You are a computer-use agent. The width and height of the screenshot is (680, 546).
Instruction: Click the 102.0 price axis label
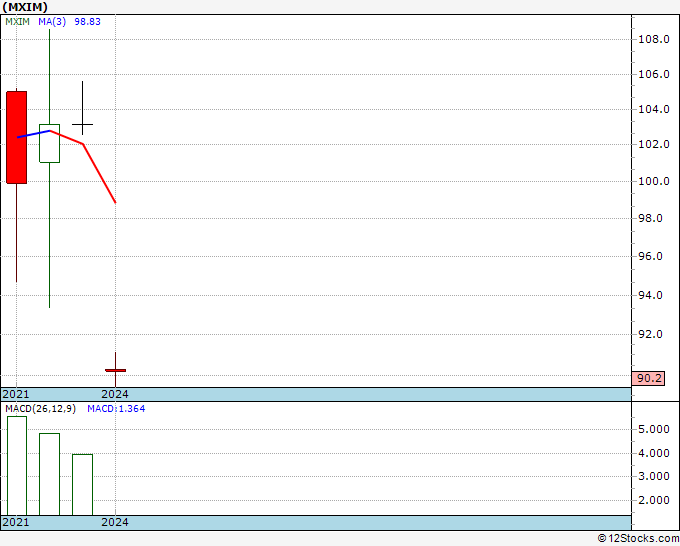[654, 144]
